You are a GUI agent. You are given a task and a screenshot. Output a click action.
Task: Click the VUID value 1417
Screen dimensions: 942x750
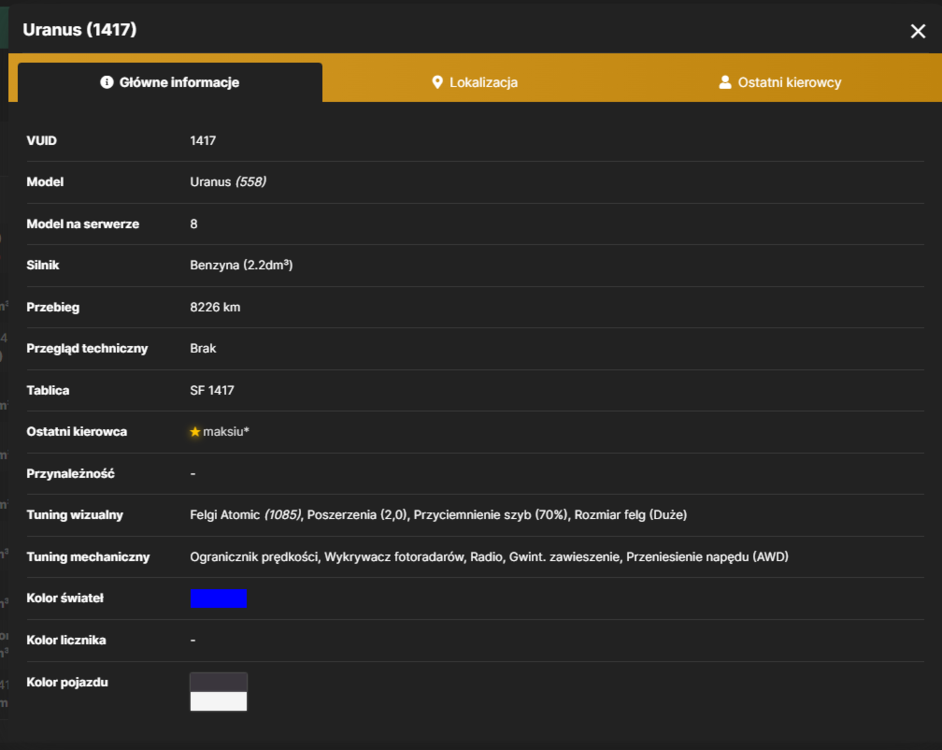click(203, 141)
